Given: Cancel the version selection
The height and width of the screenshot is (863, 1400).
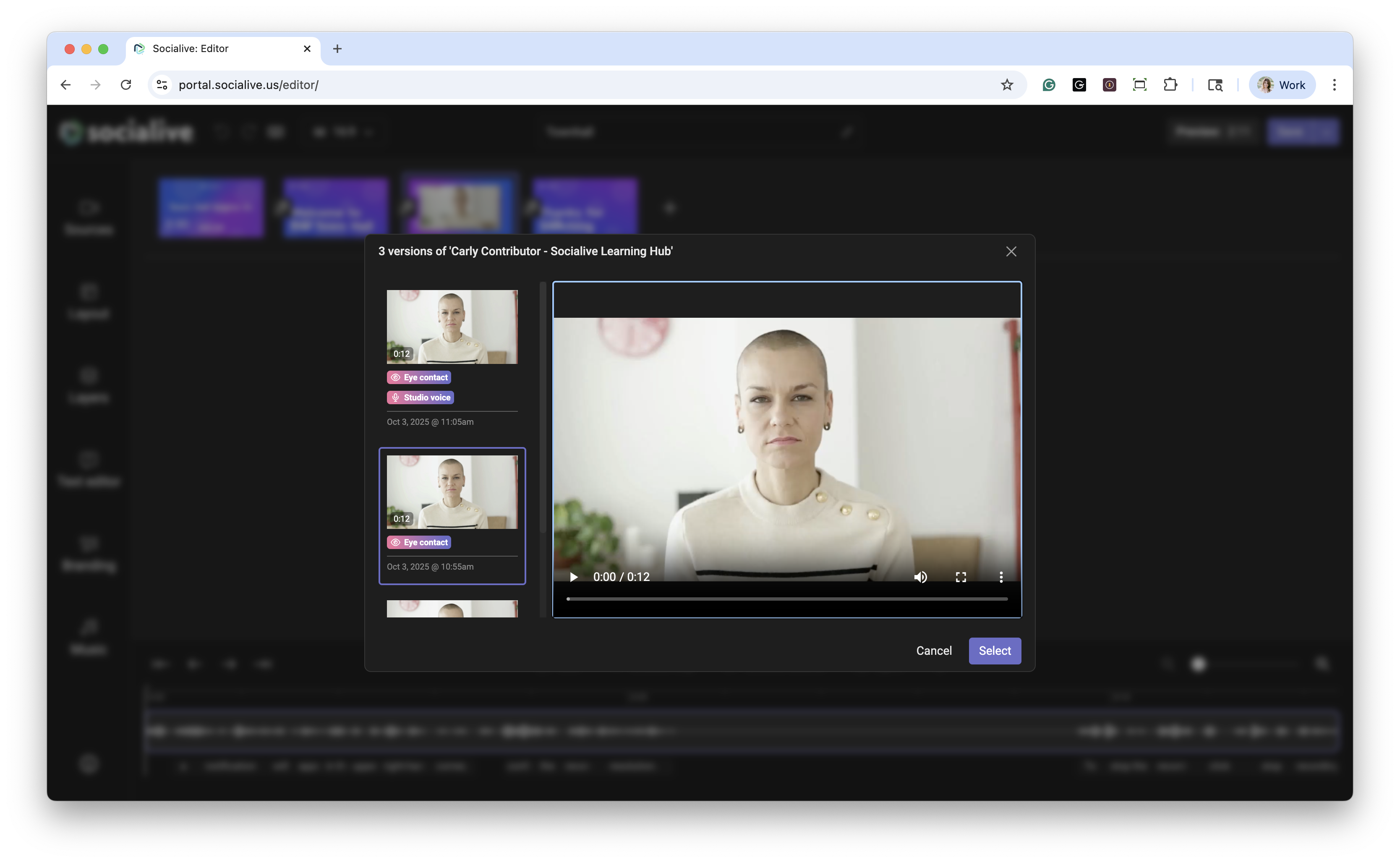Looking at the screenshot, I should pos(933,651).
